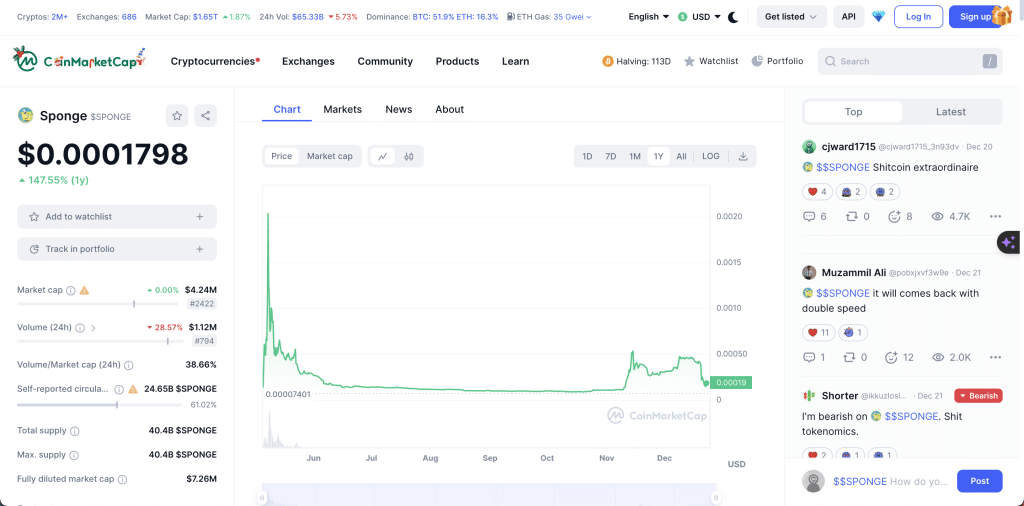This screenshot has width=1024, height=506.
Task: Select the 7D time range
Action: pos(610,156)
